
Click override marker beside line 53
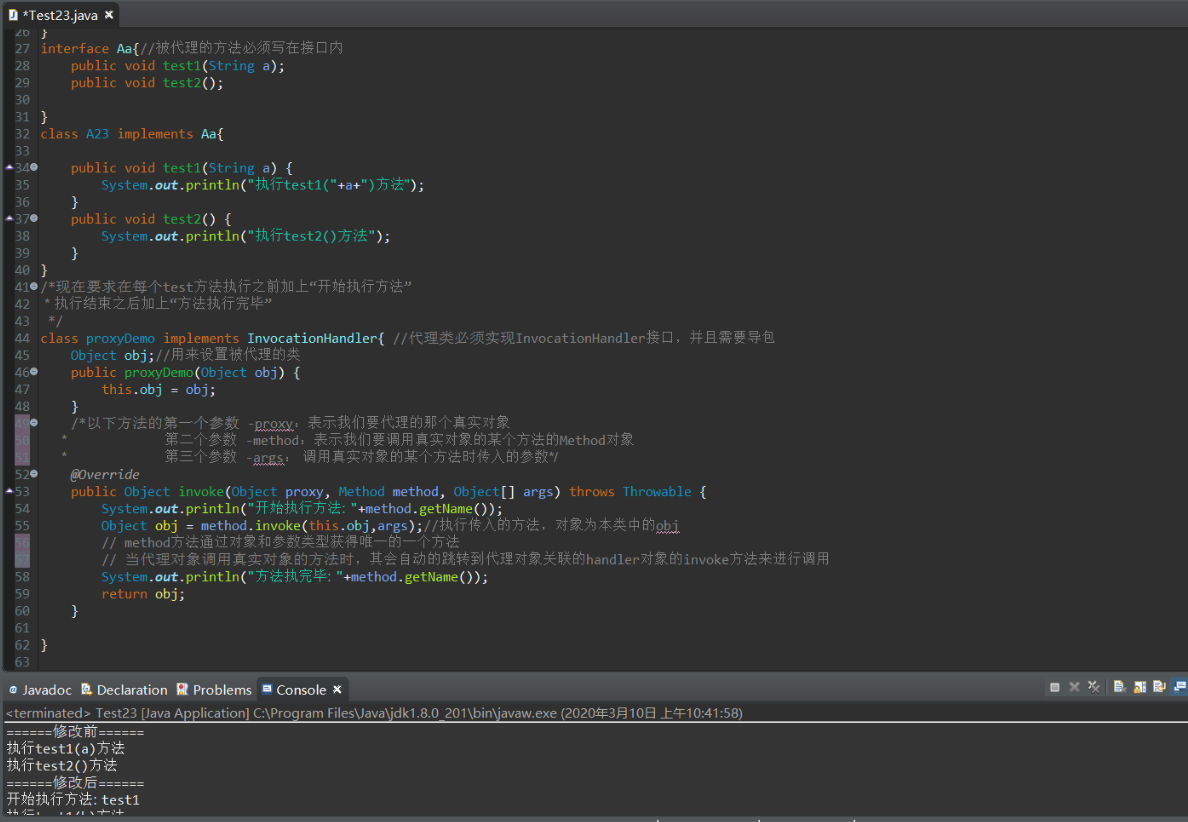pos(9,492)
